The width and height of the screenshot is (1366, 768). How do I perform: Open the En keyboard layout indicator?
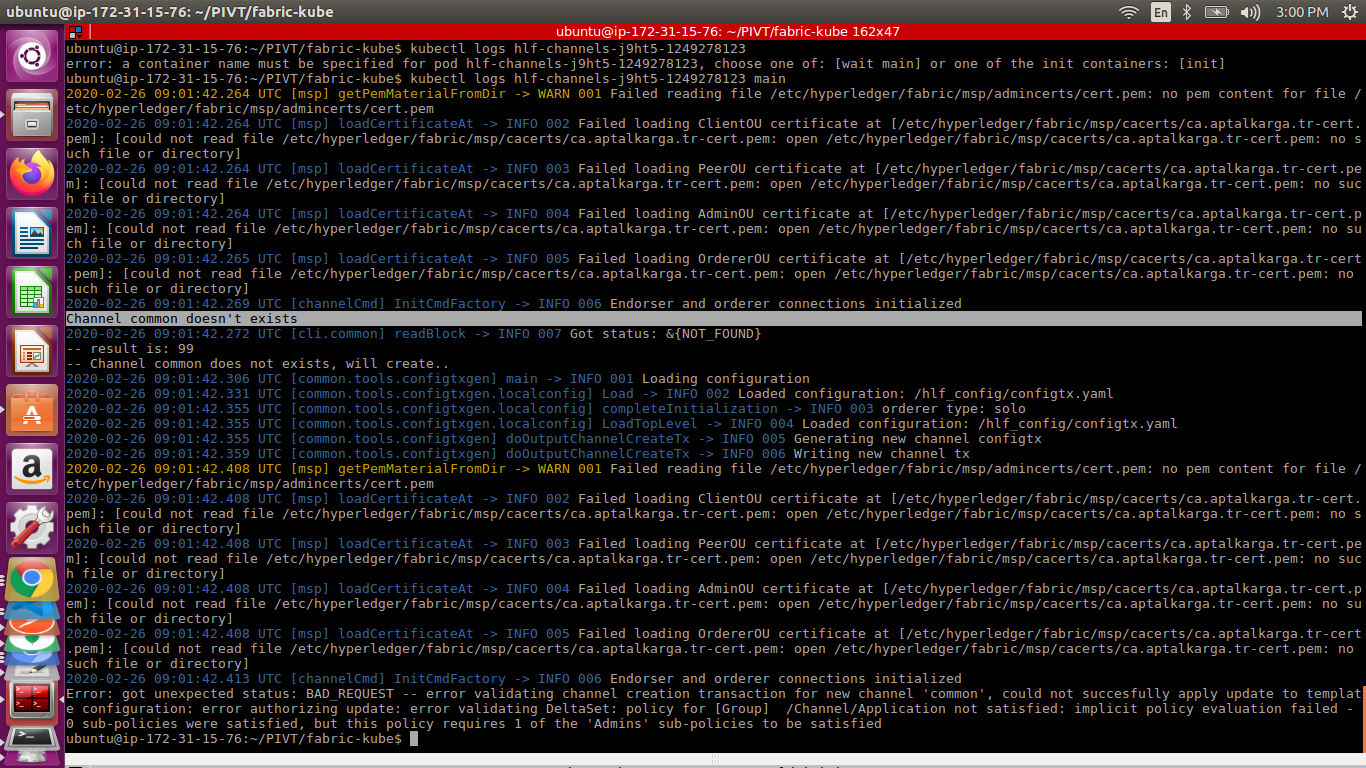pyautogui.click(x=1160, y=12)
